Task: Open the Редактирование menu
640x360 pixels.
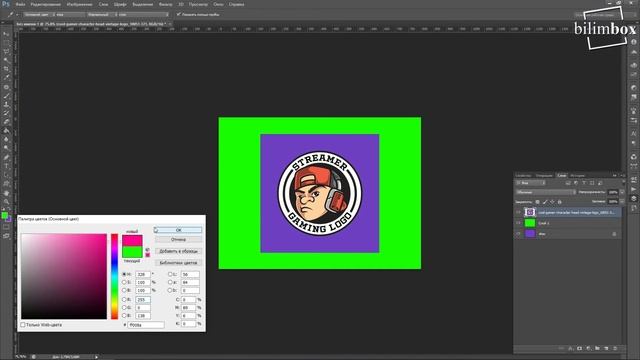Action: [x=46, y=4]
